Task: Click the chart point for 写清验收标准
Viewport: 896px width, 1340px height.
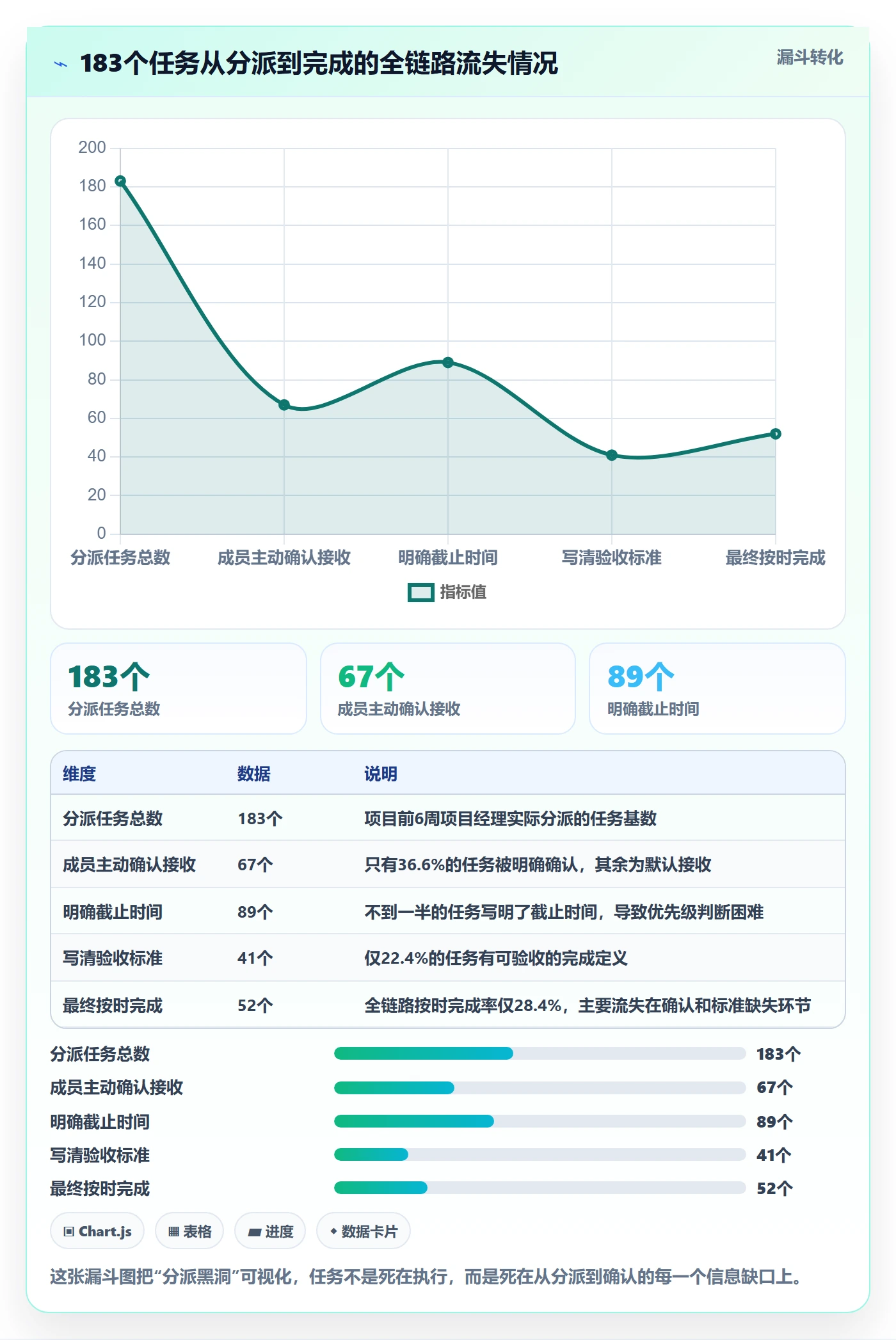Action: 612,455
